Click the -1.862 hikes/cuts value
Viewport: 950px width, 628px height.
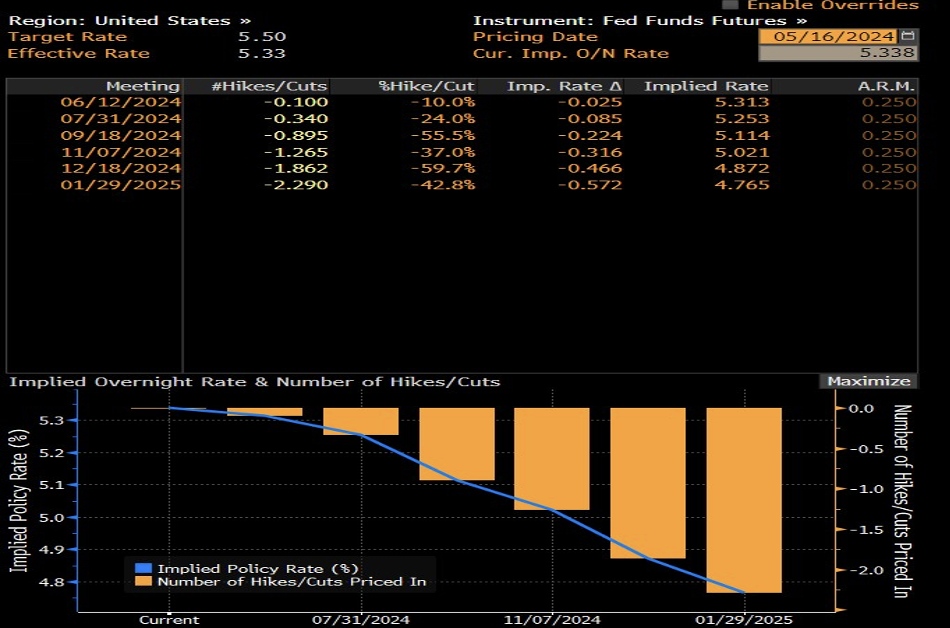coord(296,168)
